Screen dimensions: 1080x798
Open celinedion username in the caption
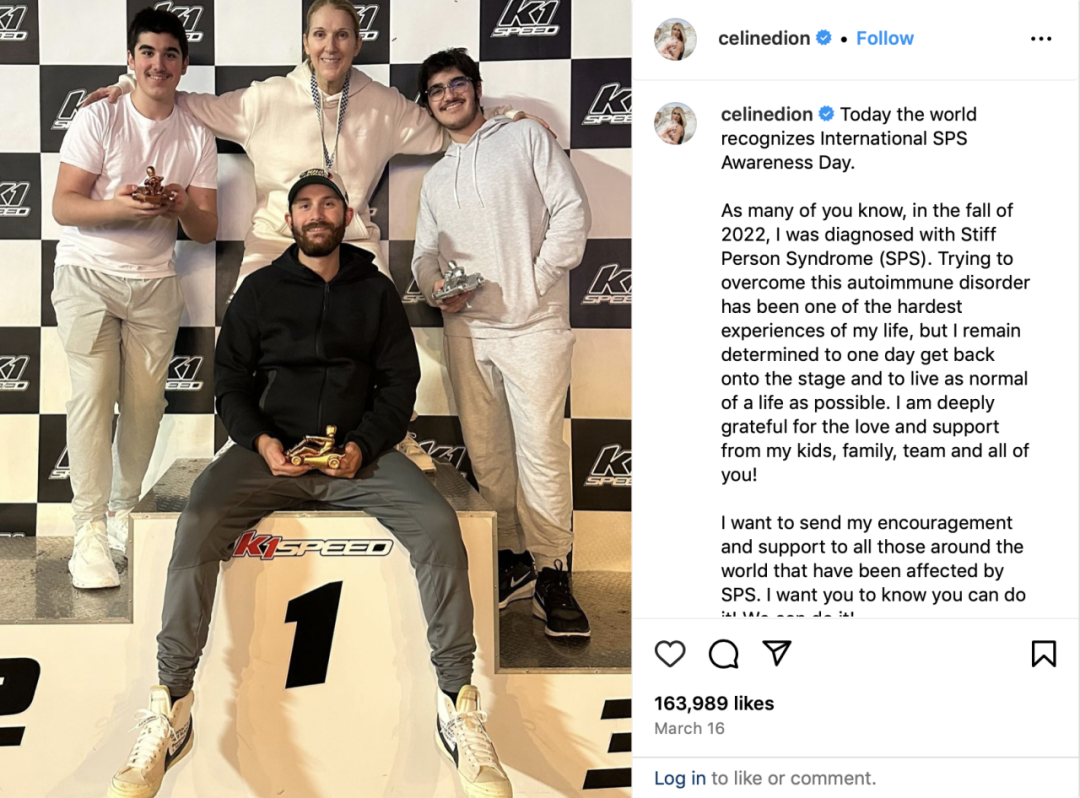(x=767, y=114)
